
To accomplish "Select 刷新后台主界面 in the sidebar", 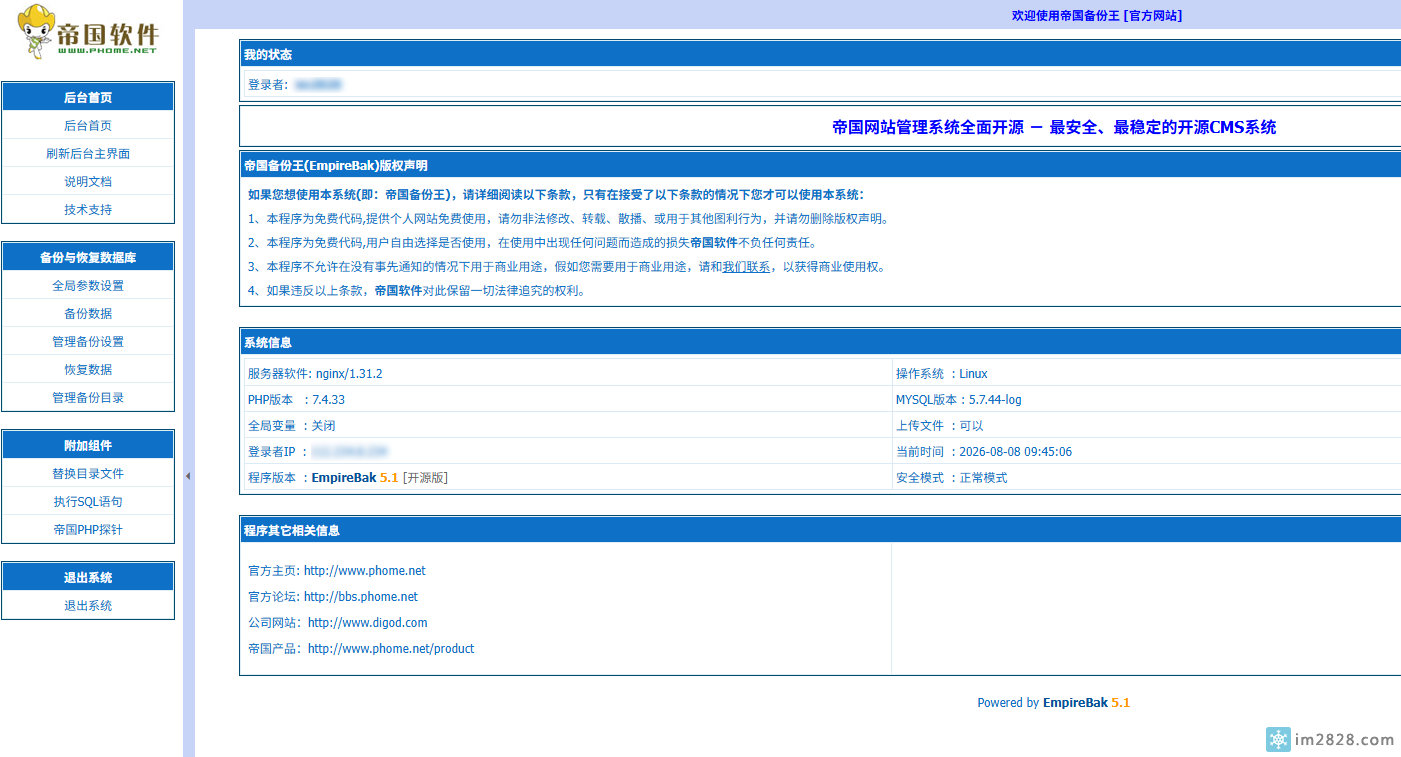I will (88, 154).
